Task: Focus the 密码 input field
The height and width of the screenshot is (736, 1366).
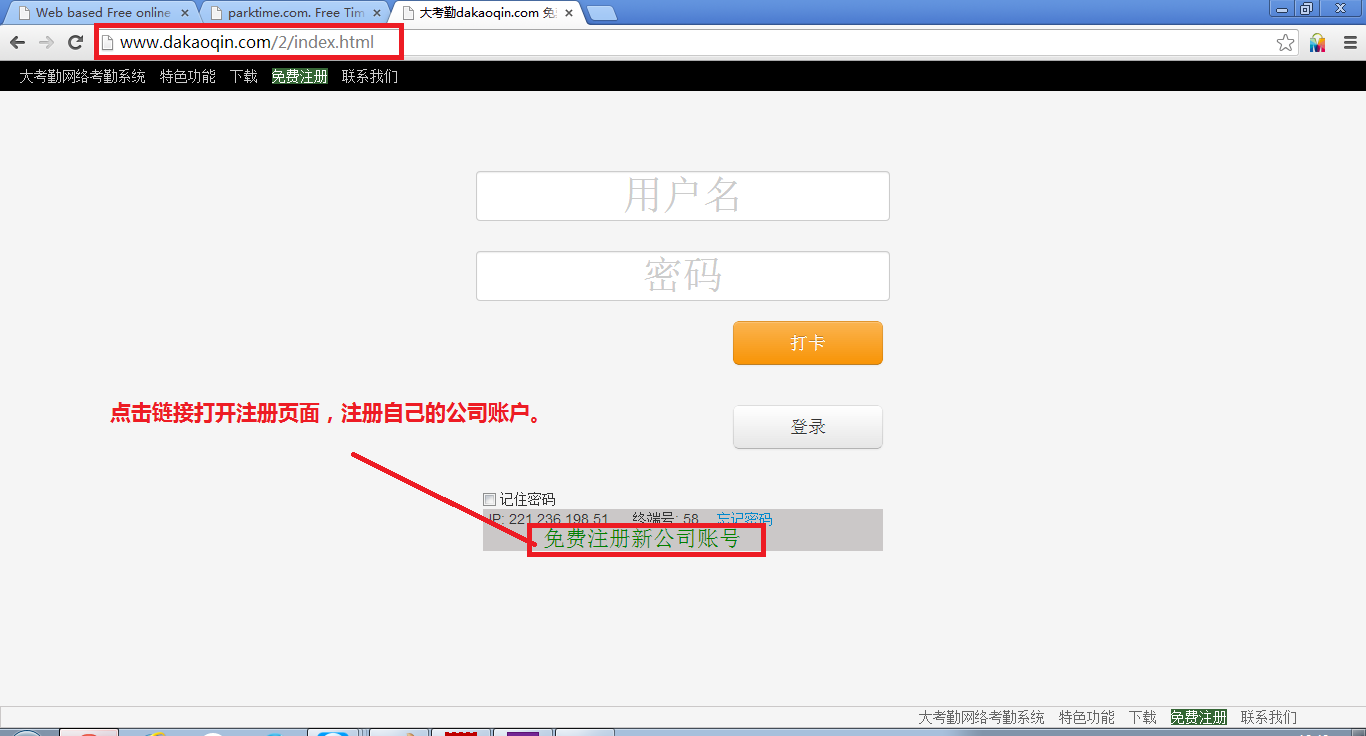Action: pos(682,276)
